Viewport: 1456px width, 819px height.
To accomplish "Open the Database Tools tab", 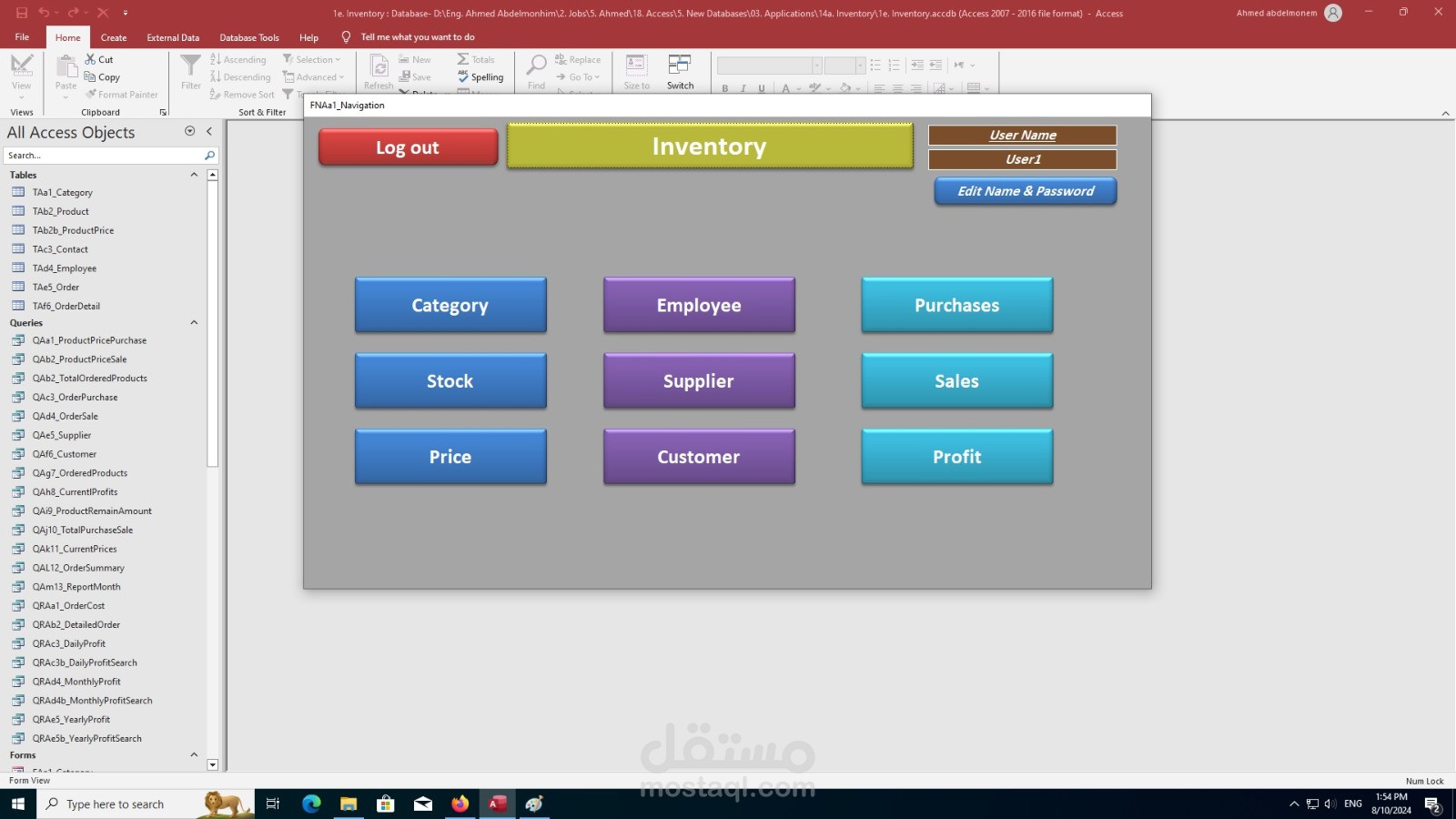I will (249, 37).
